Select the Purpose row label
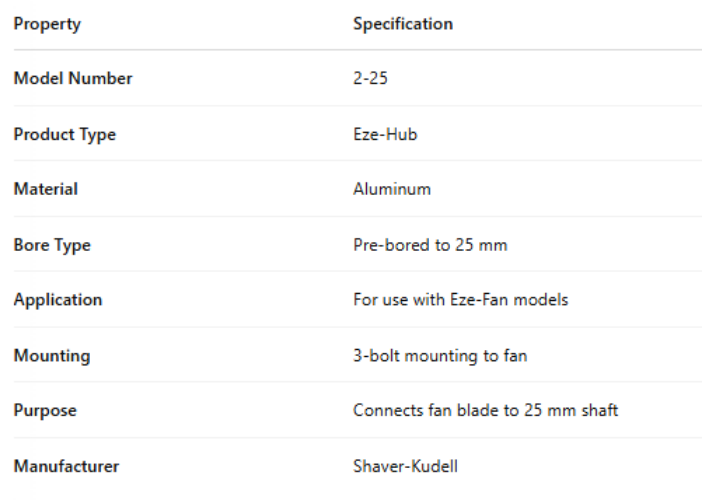The image size is (702, 500). tap(45, 410)
